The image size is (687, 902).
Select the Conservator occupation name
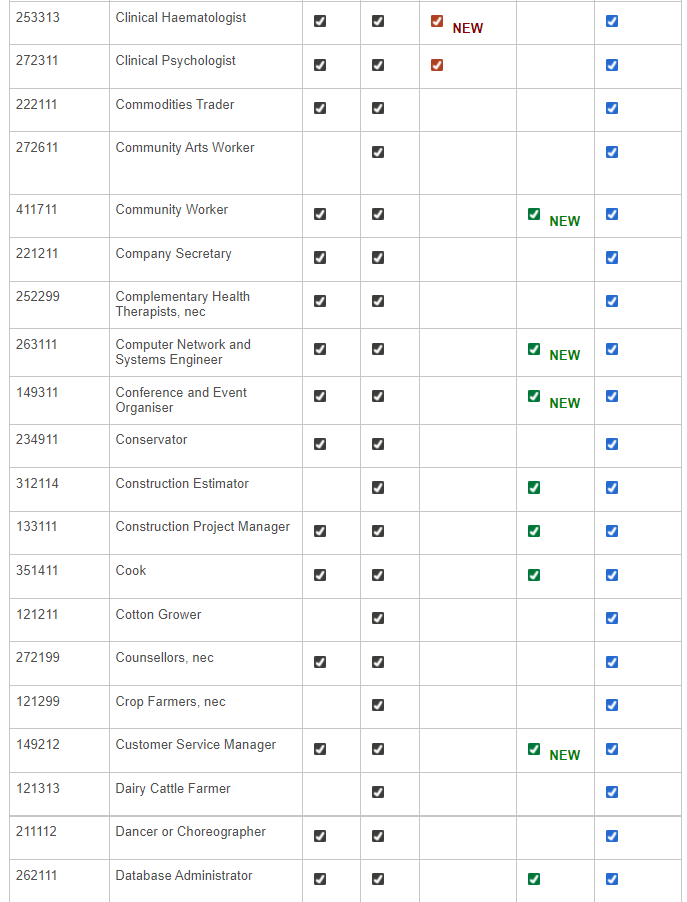(x=151, y=440)
